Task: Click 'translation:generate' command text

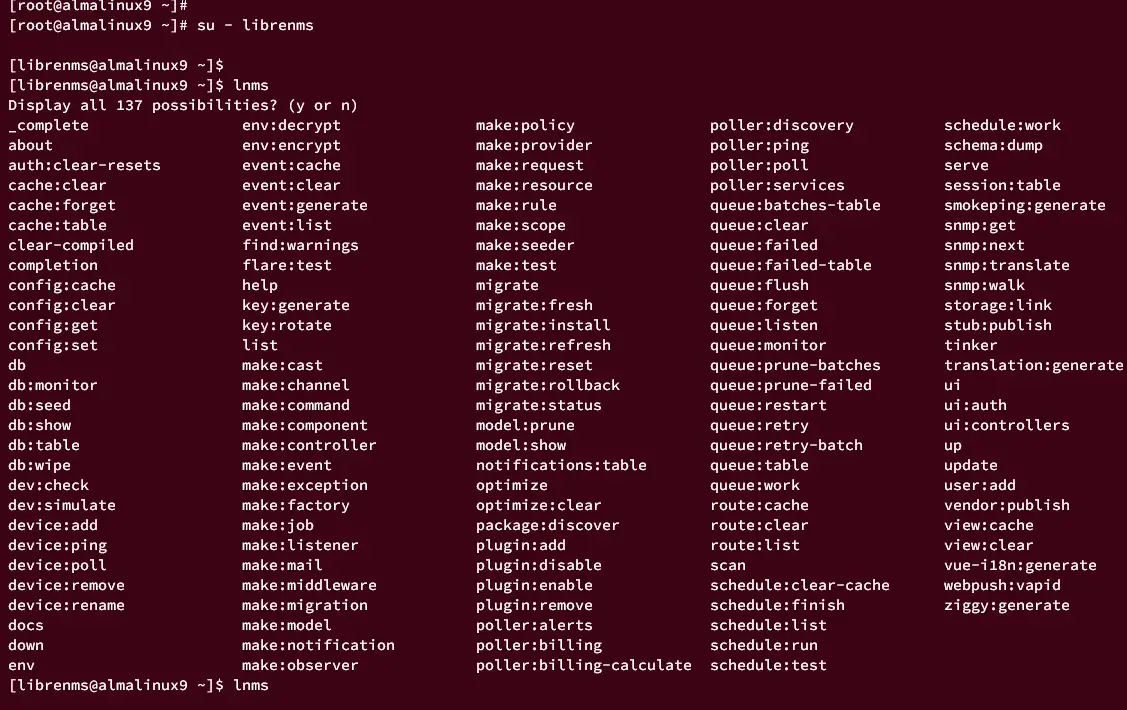Action: coord(1034,366)
